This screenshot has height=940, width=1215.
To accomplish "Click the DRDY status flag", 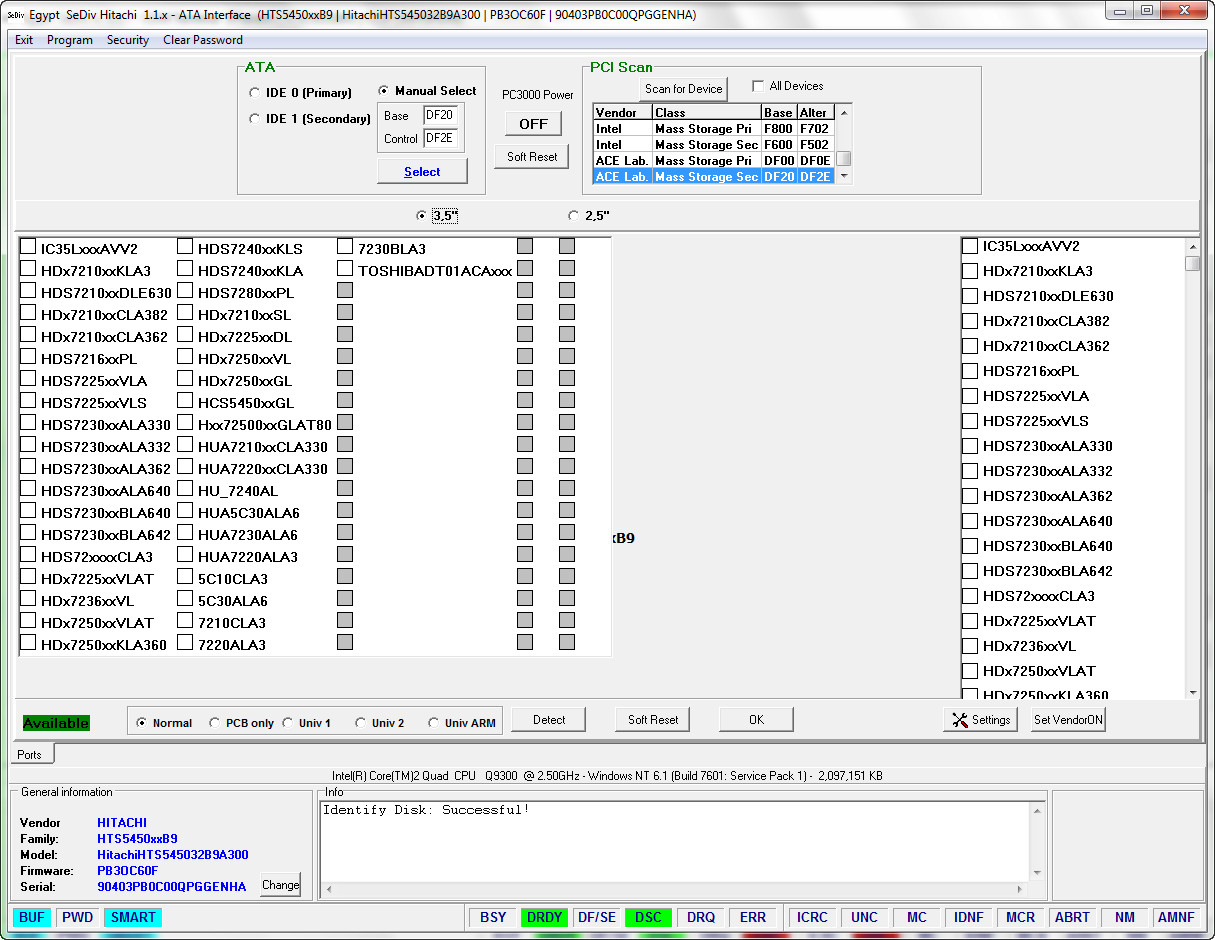I will (544, 917).
